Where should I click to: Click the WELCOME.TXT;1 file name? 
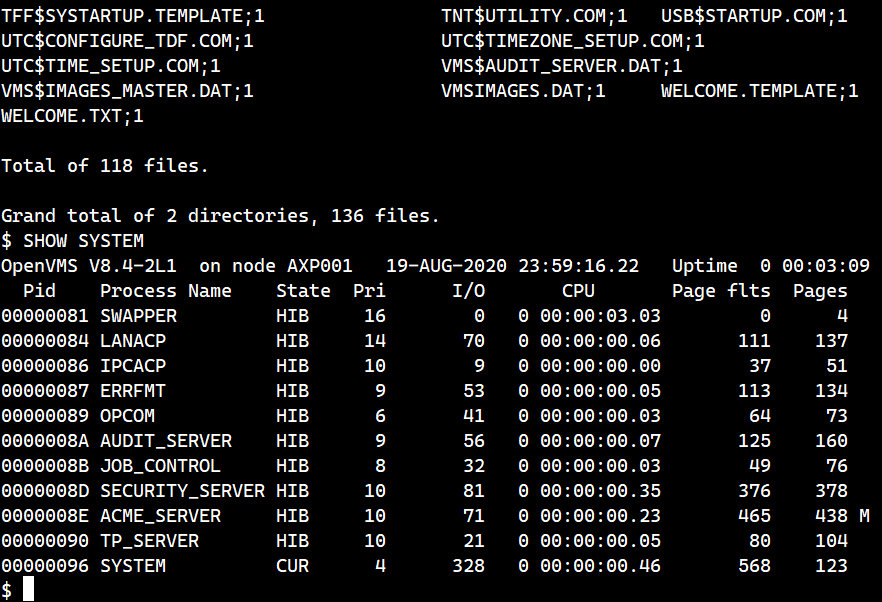click(x=73, y=116)
